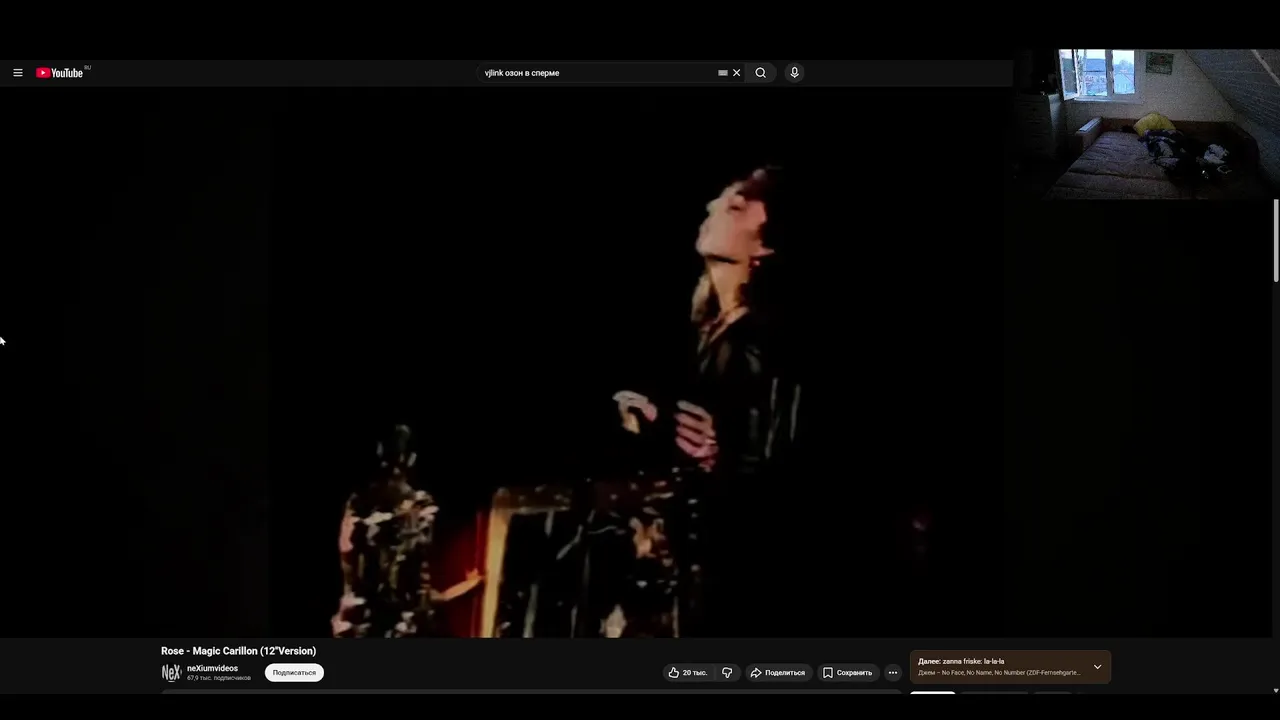The height and width of the screenshot is (720, 1280).
Task: Save the video via Сохранить
Action: (x=848, y=673)
